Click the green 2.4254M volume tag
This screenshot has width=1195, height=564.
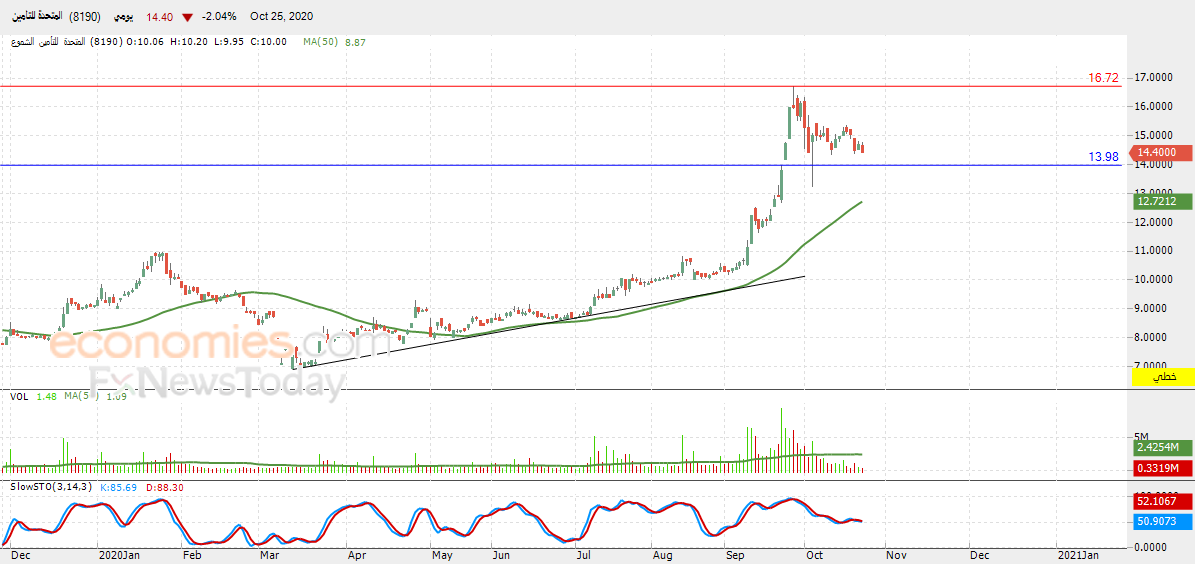click(1158, 447)
